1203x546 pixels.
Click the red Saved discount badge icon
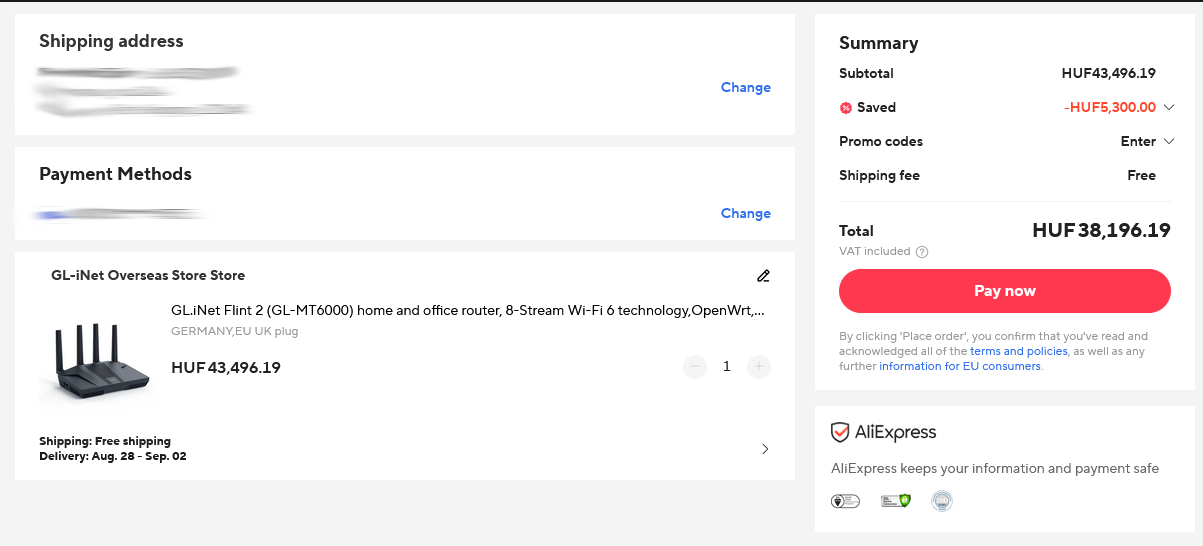(x=846, y=107)
